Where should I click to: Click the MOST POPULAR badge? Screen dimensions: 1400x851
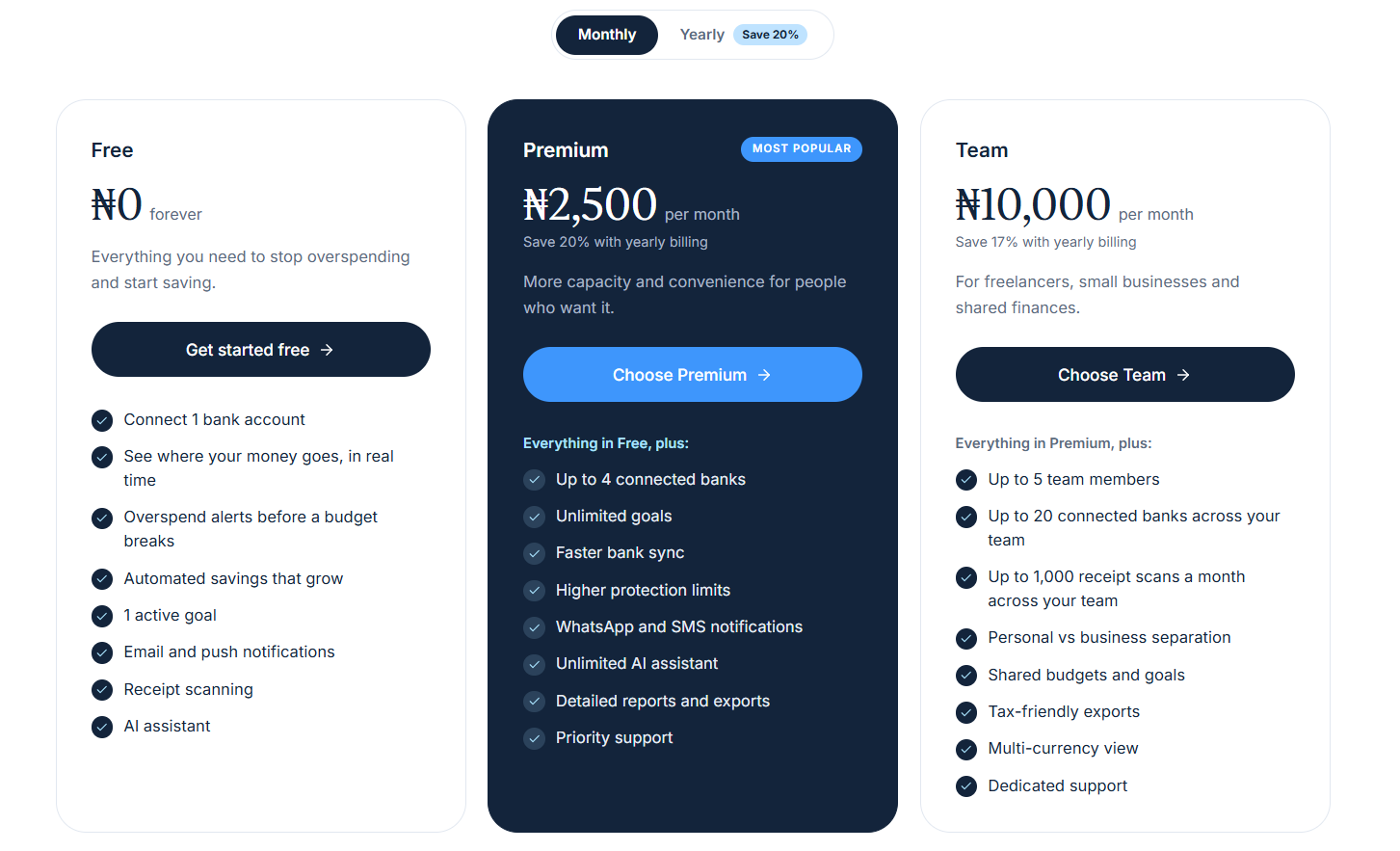point(802,148)
